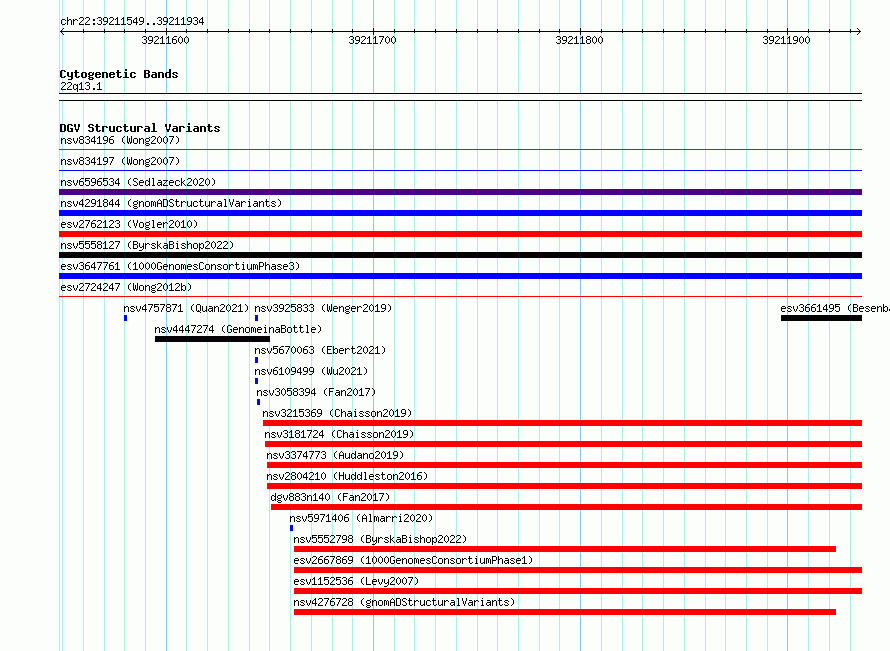Open variant label dgv883n140 (Fan2017)
This screenshot has width=890, height=651.
pos(330,497)
